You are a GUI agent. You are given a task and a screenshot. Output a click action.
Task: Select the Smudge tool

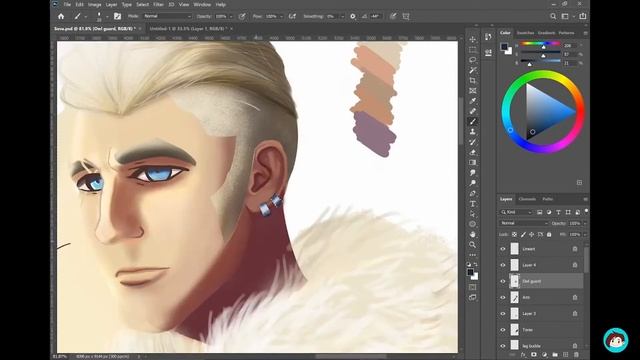(473, 173)
